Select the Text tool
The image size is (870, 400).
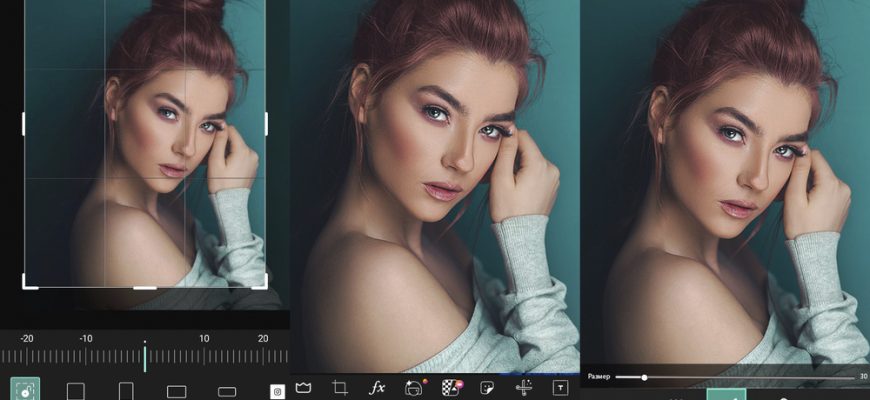(561, 387)
